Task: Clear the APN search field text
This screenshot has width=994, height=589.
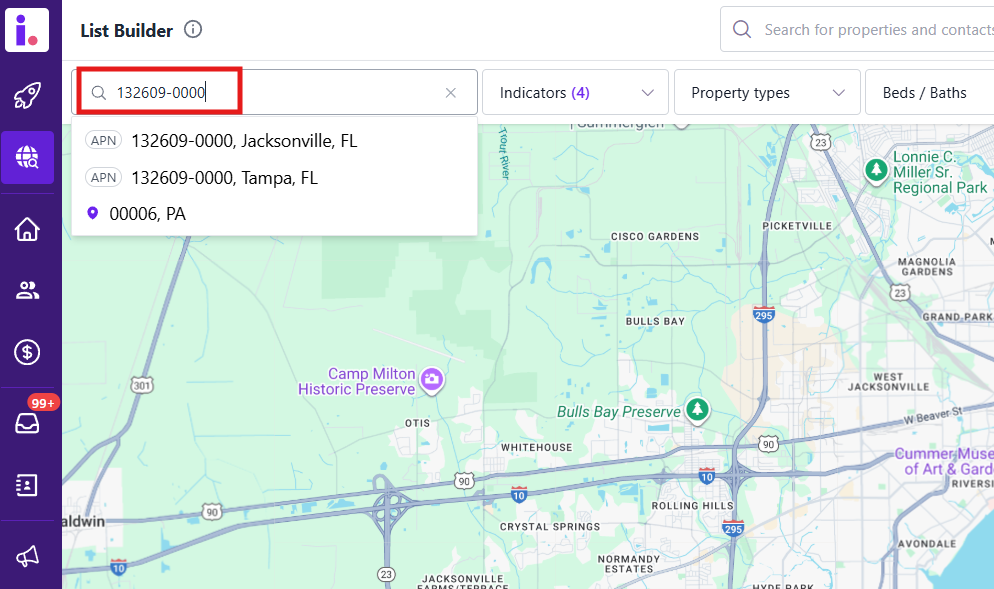Action: pyautogui.click(x=450, y=93)
